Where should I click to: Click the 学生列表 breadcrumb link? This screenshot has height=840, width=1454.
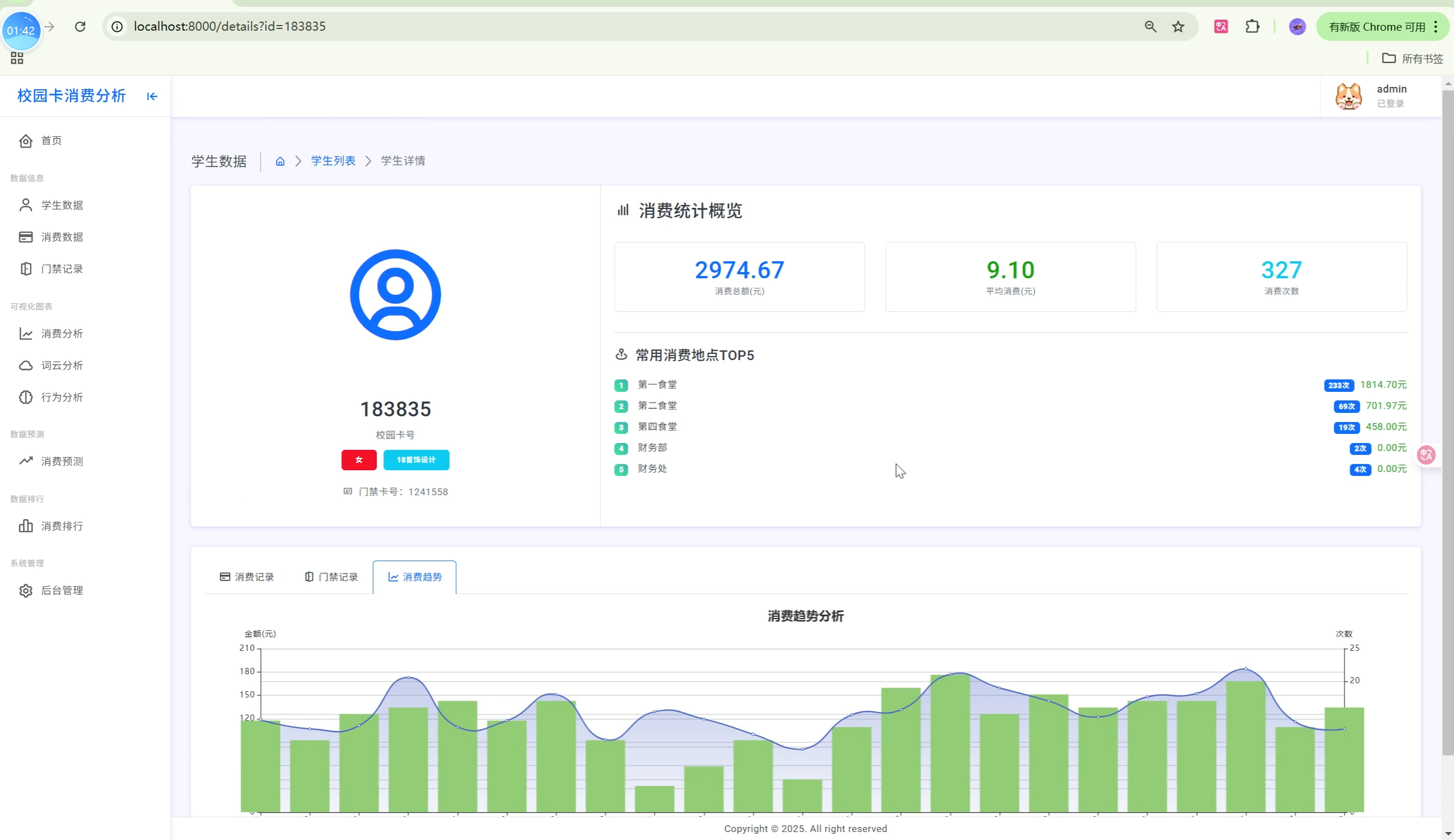coord(333,161)
